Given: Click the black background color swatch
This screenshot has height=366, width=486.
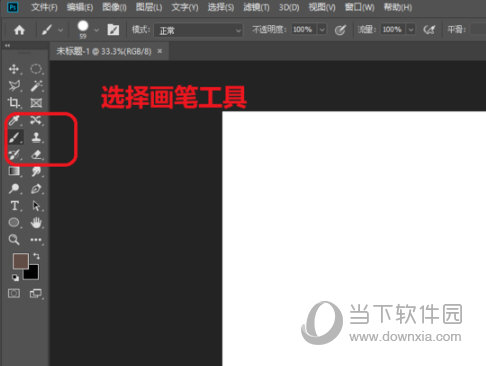Looking at the screenshot, I should [33, 273].
